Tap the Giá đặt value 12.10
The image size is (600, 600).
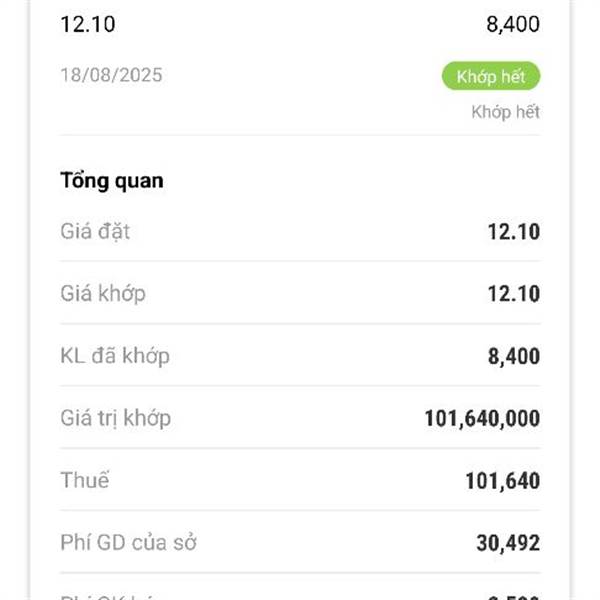point(514,232)
